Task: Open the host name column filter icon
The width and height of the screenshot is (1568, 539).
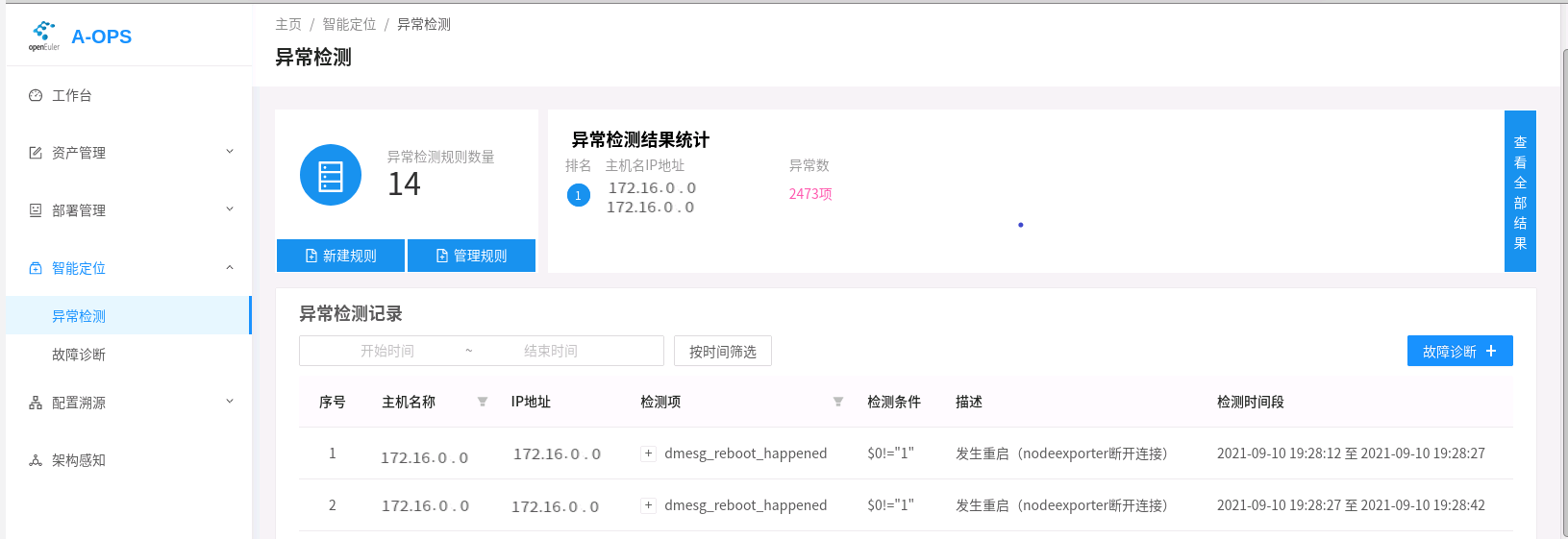Action: [483, 402]
